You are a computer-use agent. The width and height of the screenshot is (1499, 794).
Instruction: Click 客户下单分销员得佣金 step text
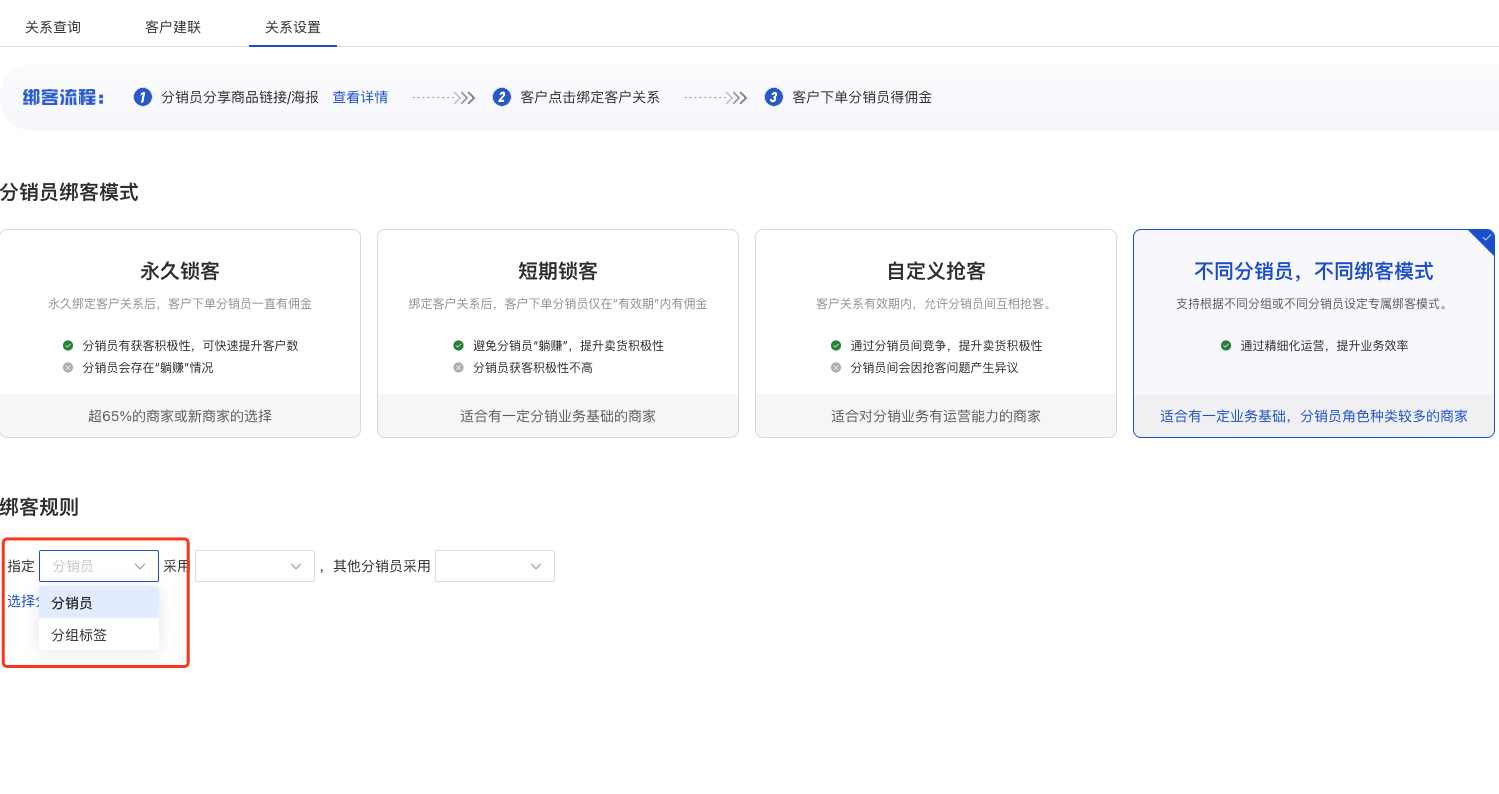[862, 97]
